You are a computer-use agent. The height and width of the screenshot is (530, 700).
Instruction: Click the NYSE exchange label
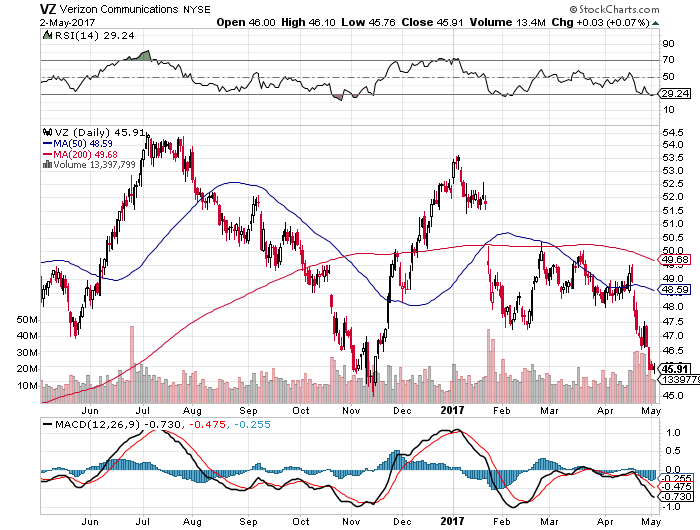point(197,9)
